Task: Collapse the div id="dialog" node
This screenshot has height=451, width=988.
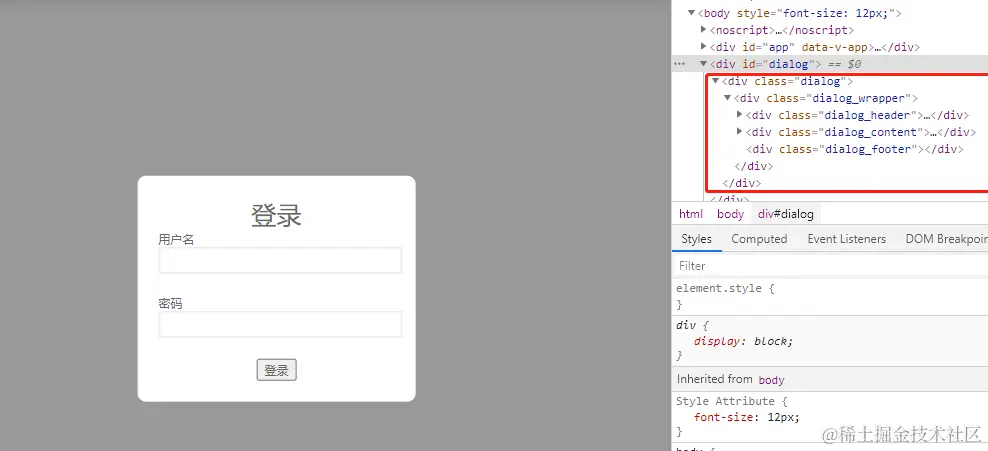Action: 703,64
